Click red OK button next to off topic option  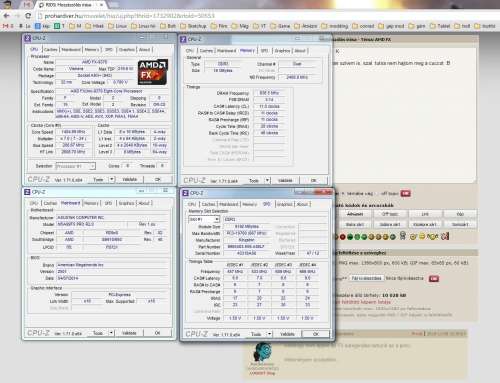tap(405, 193)
